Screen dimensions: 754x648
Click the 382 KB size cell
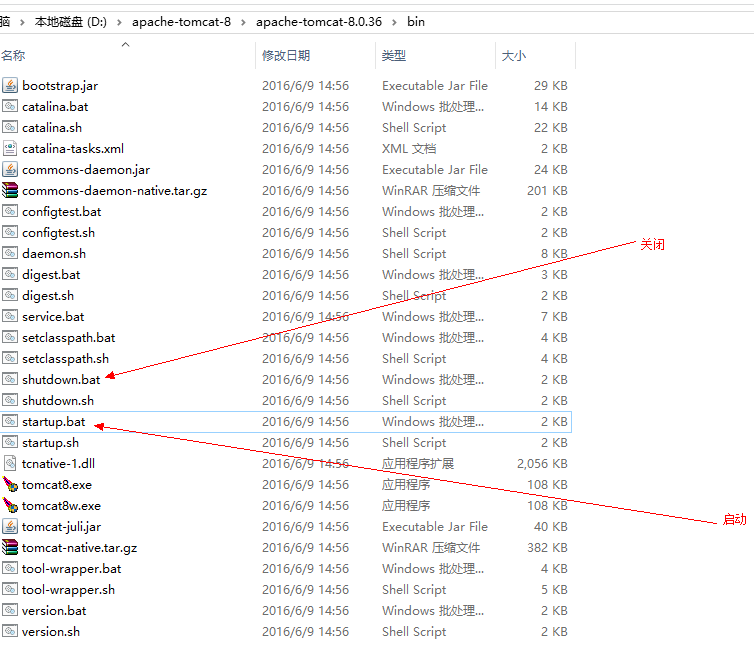(x=547, y=548)
